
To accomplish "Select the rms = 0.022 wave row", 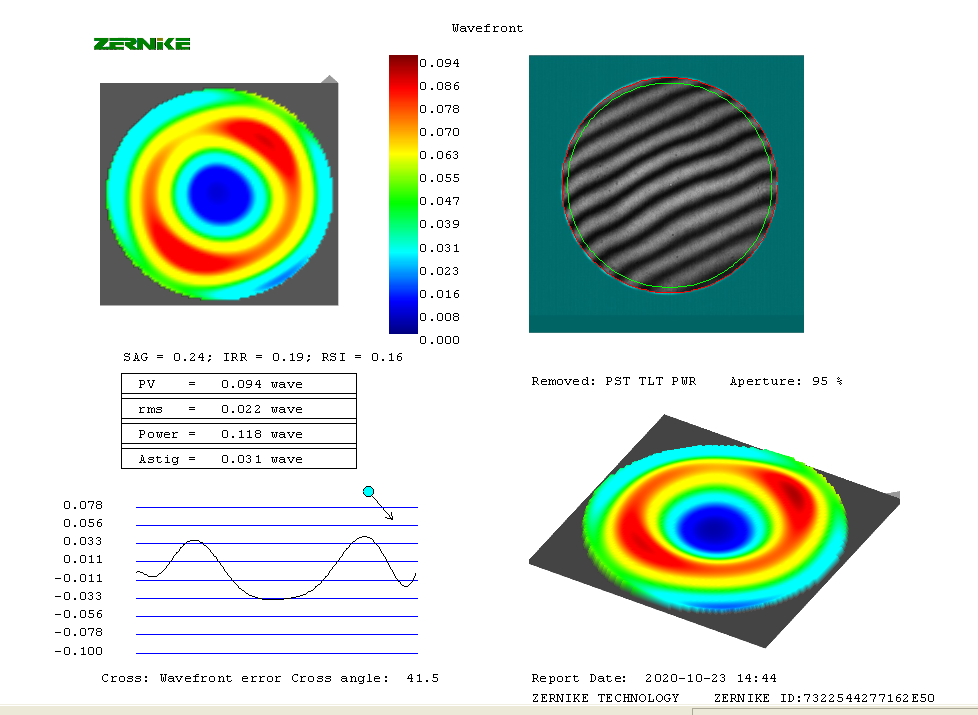I will tap(238, 409).
